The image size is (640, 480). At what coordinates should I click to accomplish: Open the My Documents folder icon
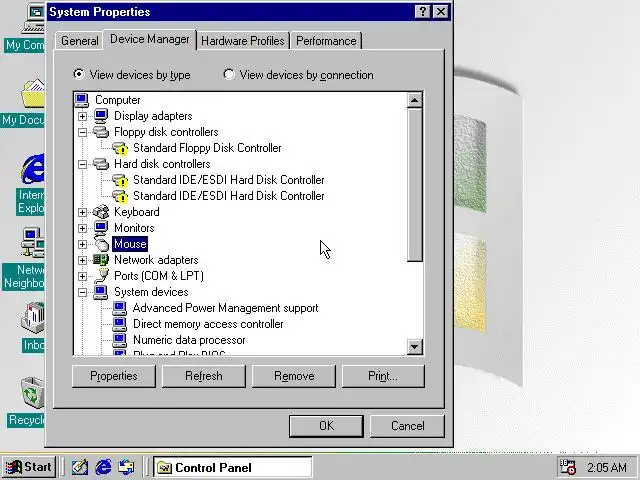(33, 93)
